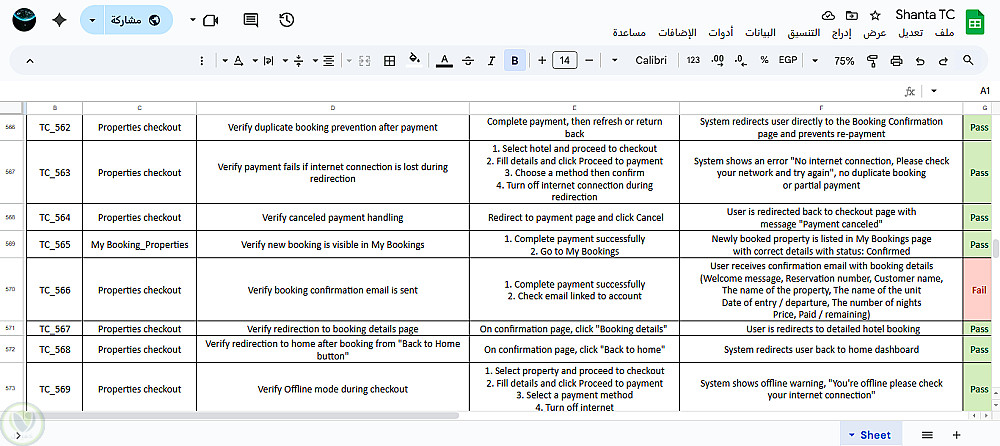Increase font size with plus button

[x=542, y=61]
